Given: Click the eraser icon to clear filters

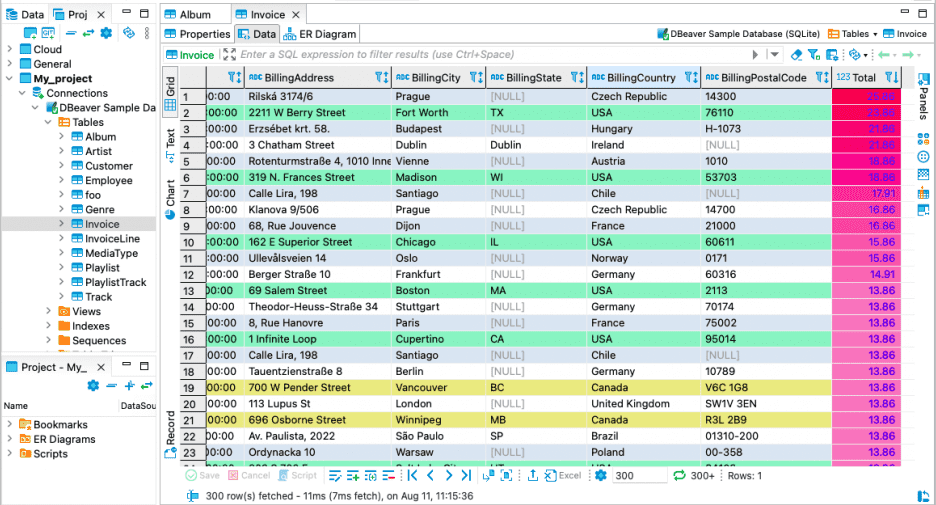Looking at the screenshot, I should pos(797,55).
